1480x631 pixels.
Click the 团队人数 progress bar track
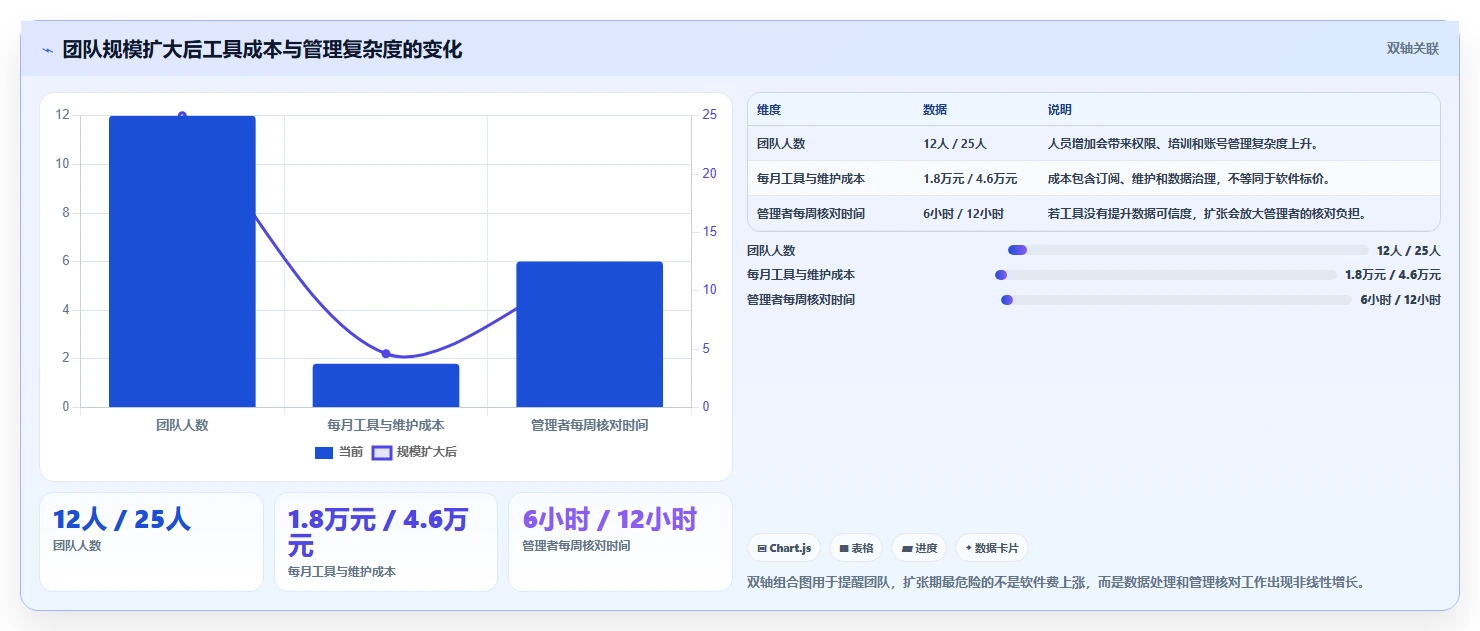point(1188,250)
